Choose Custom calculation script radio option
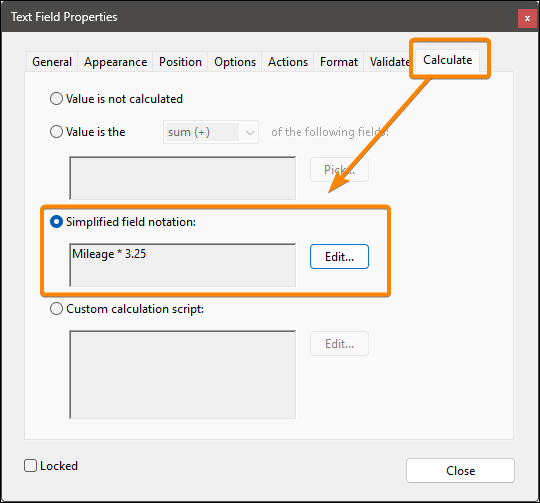The height and width of the screenshot is (503, 540). point(56,308)
